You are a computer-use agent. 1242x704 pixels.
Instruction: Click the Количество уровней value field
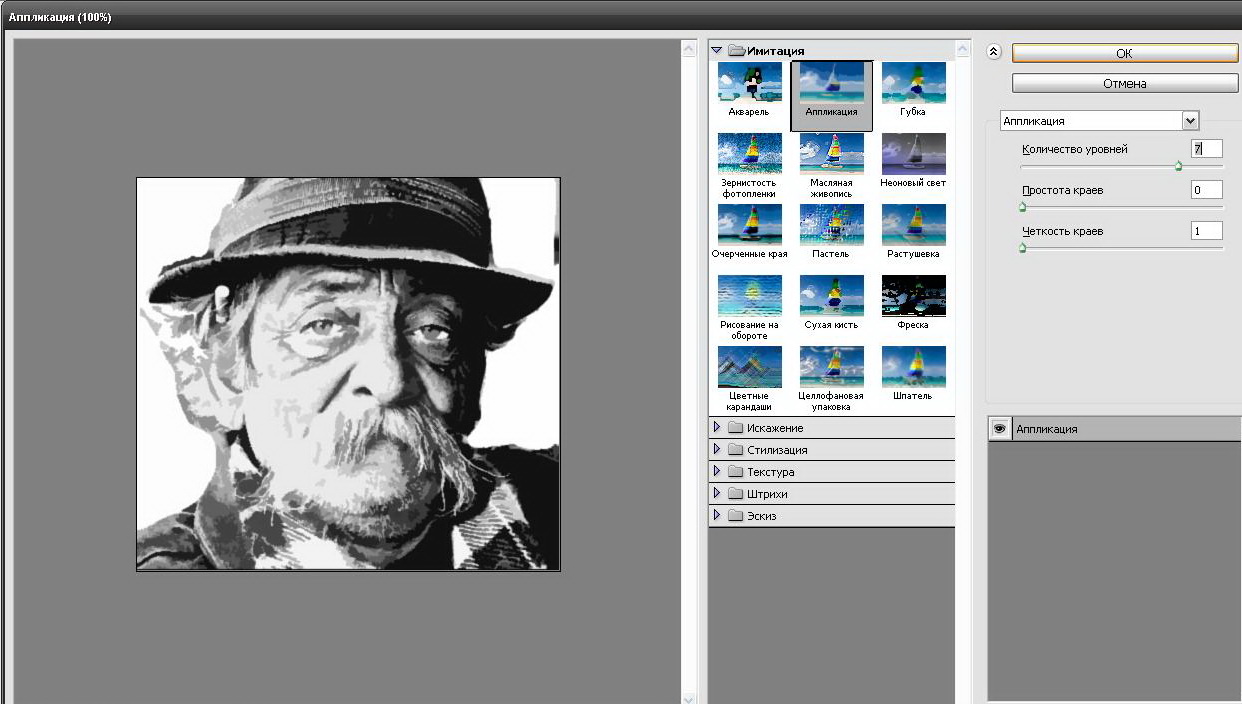[1207, 149]
